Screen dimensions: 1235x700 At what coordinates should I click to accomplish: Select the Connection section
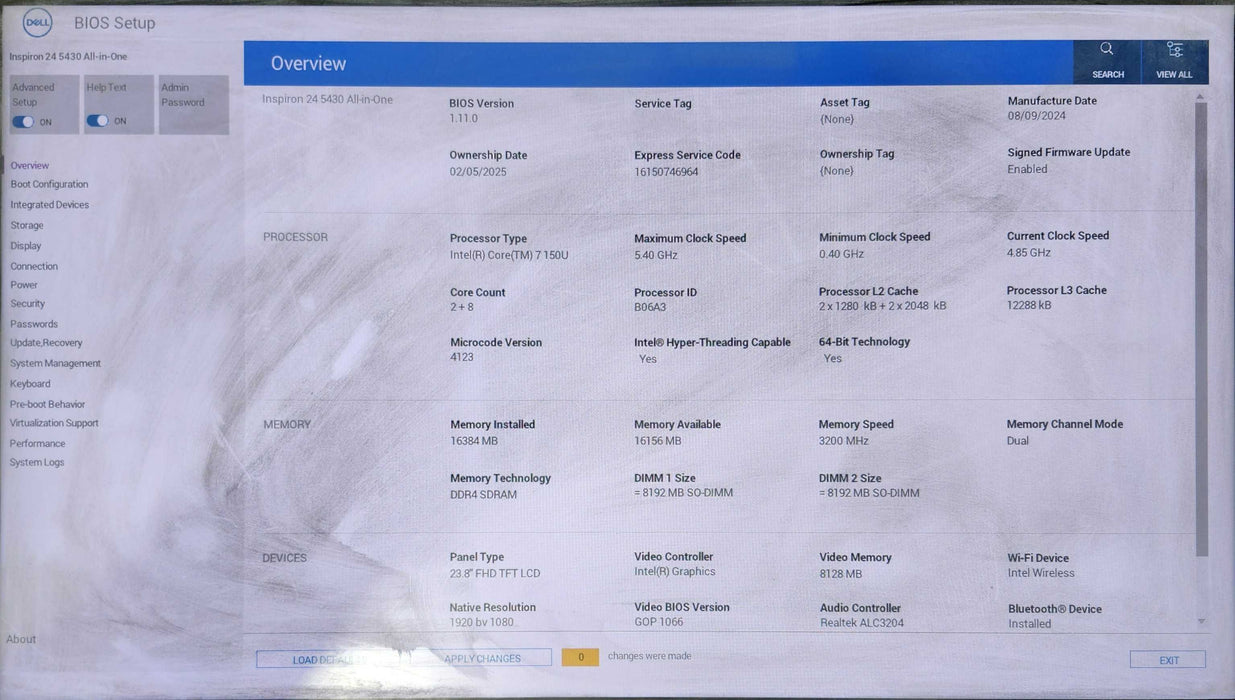coord(34,265)
